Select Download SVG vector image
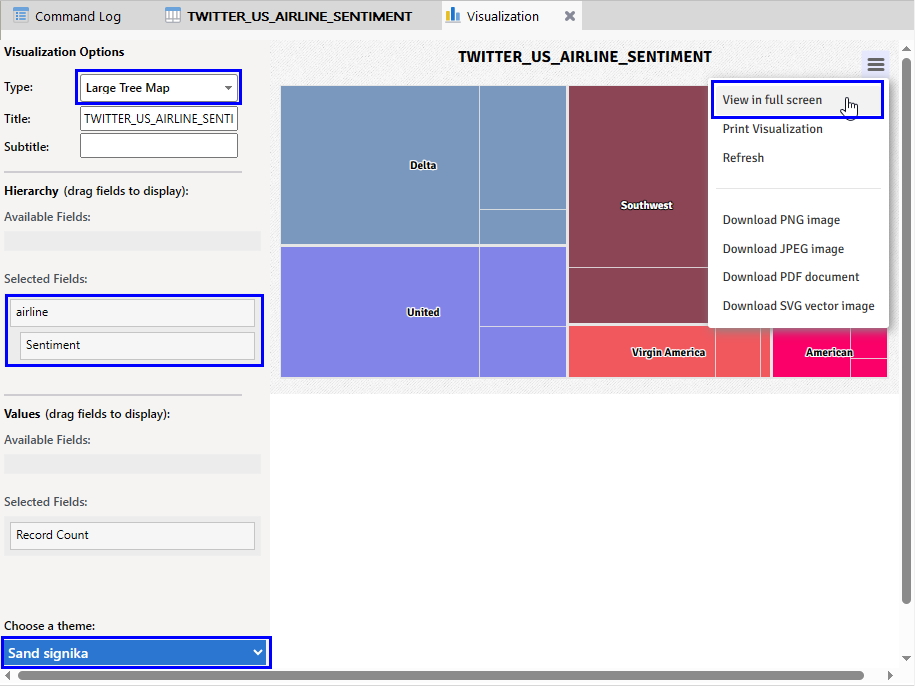915x686 pixels. pos(798,306)
